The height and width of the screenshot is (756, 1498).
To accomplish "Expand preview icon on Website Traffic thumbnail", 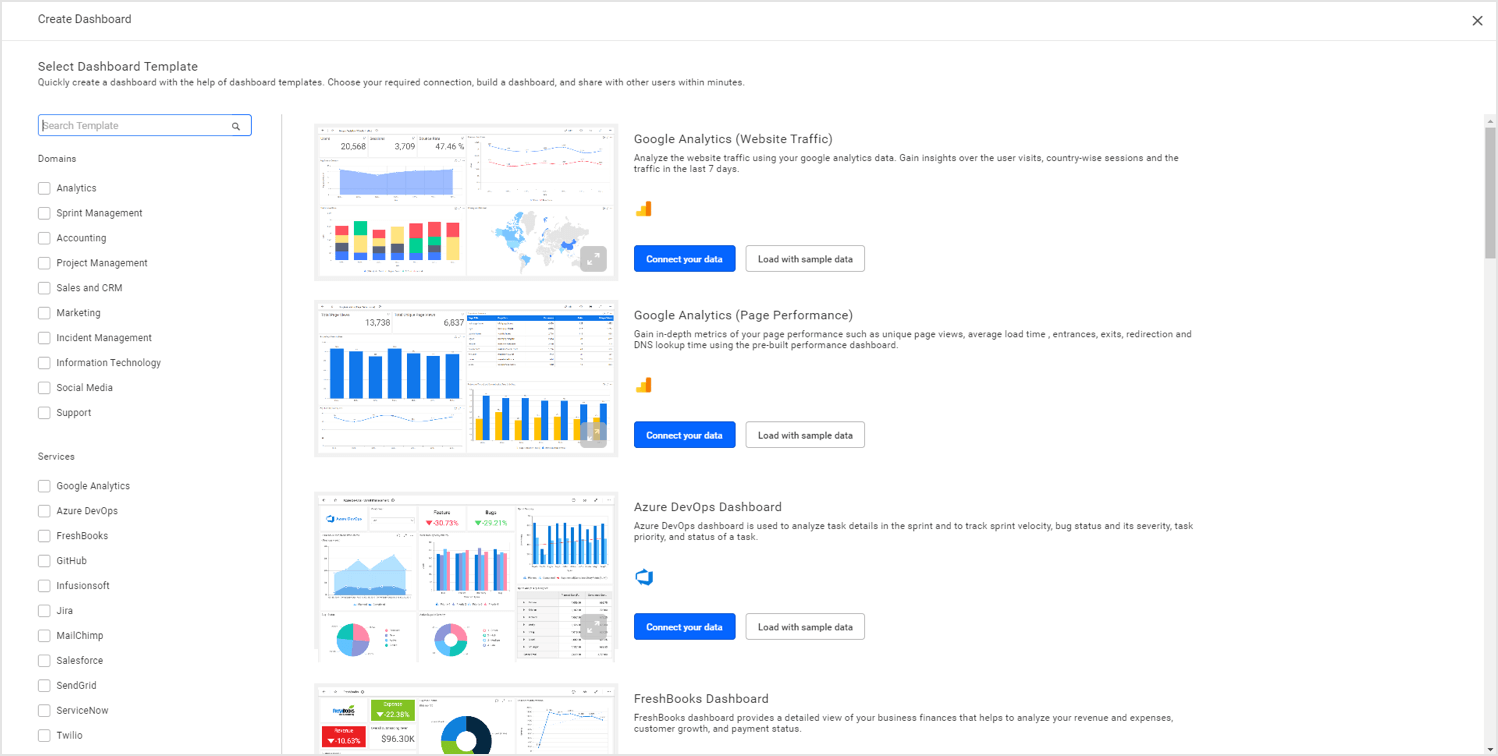I will (x=593, y=258).
